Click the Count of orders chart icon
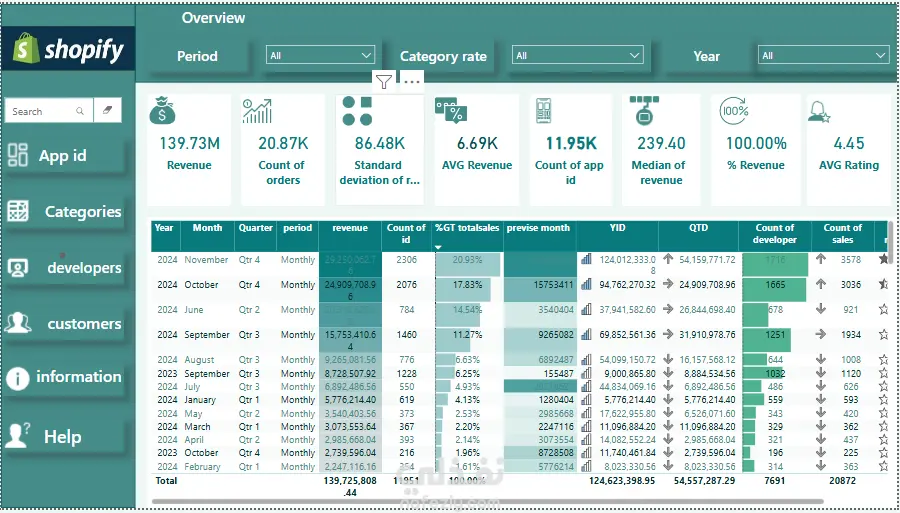This screenshot has width=900, height=513. click(257, 111)
